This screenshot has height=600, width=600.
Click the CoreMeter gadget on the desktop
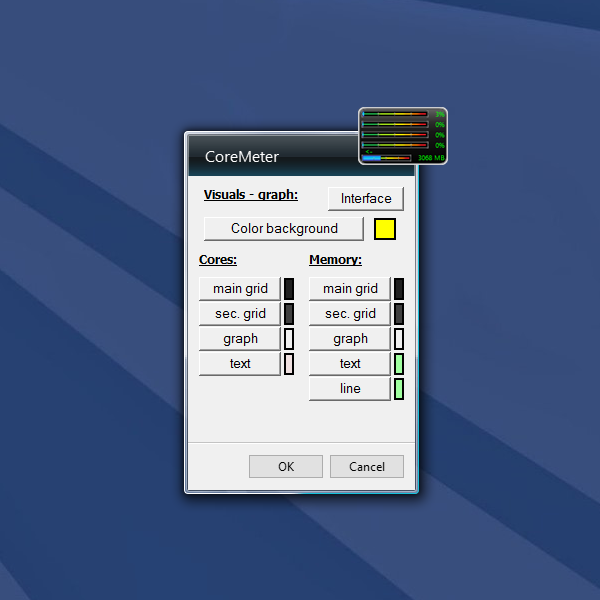(x=402, y=136)
